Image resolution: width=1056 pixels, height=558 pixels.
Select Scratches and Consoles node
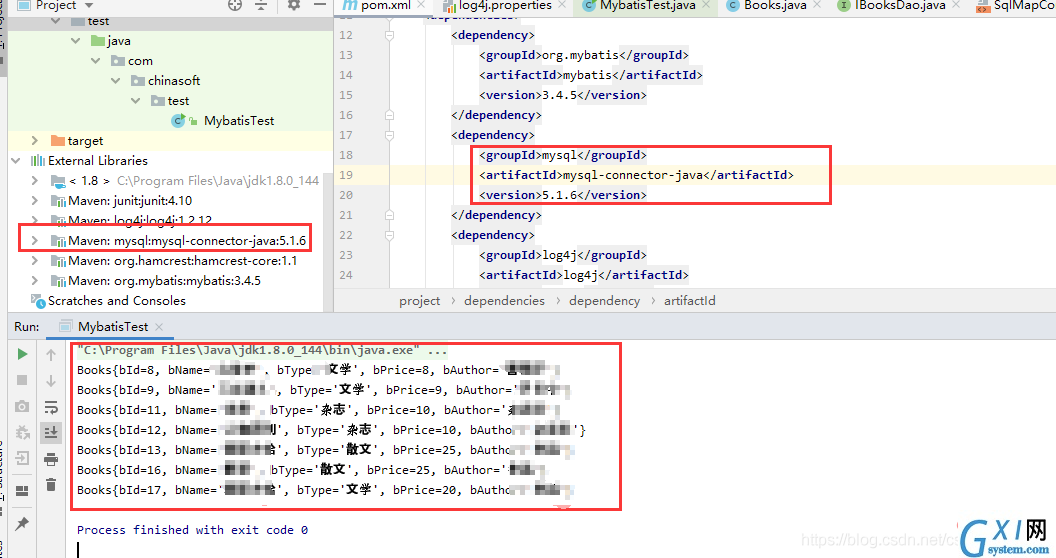point(117,301)
